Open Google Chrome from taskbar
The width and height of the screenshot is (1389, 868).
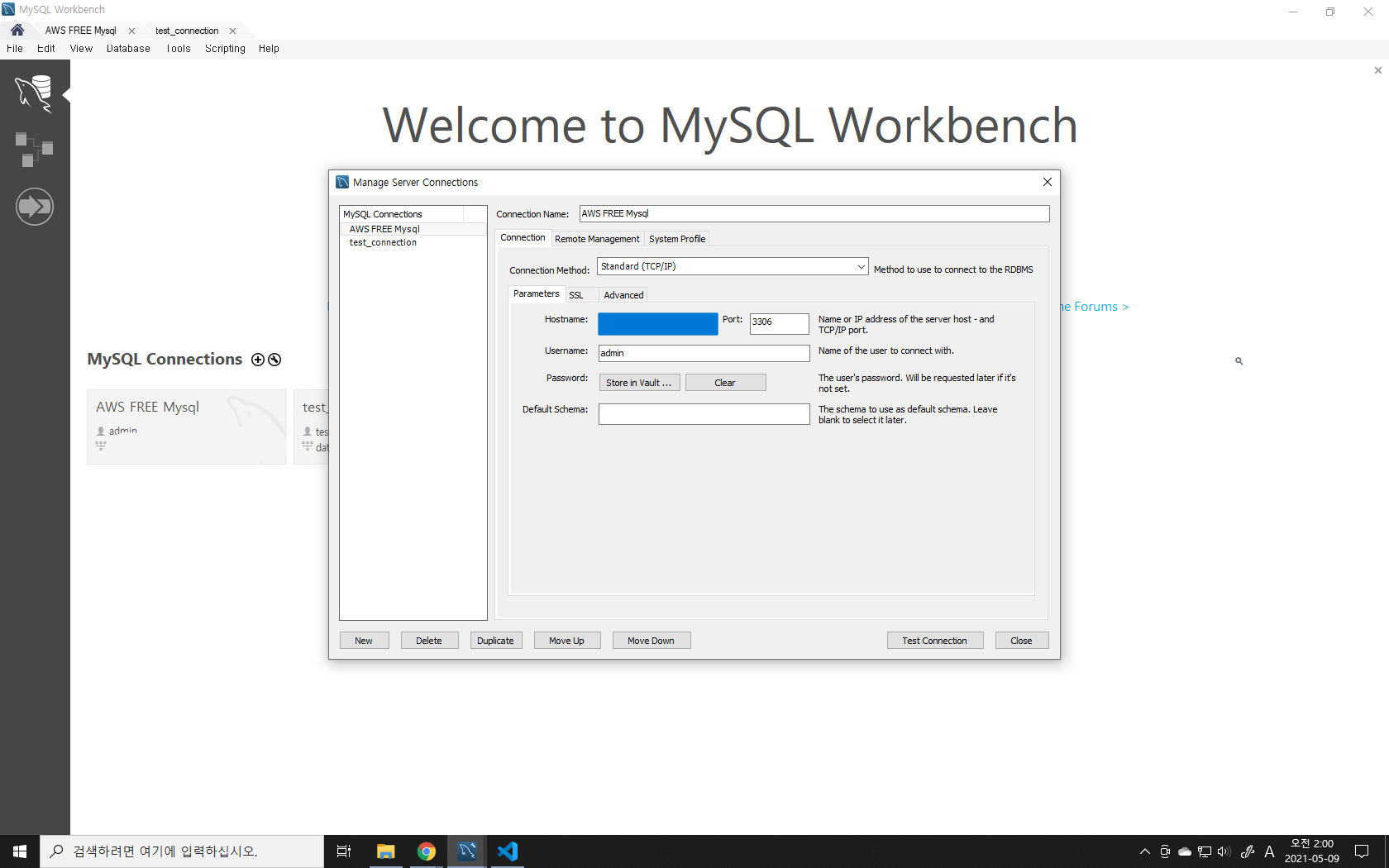[x=426, y=851]
